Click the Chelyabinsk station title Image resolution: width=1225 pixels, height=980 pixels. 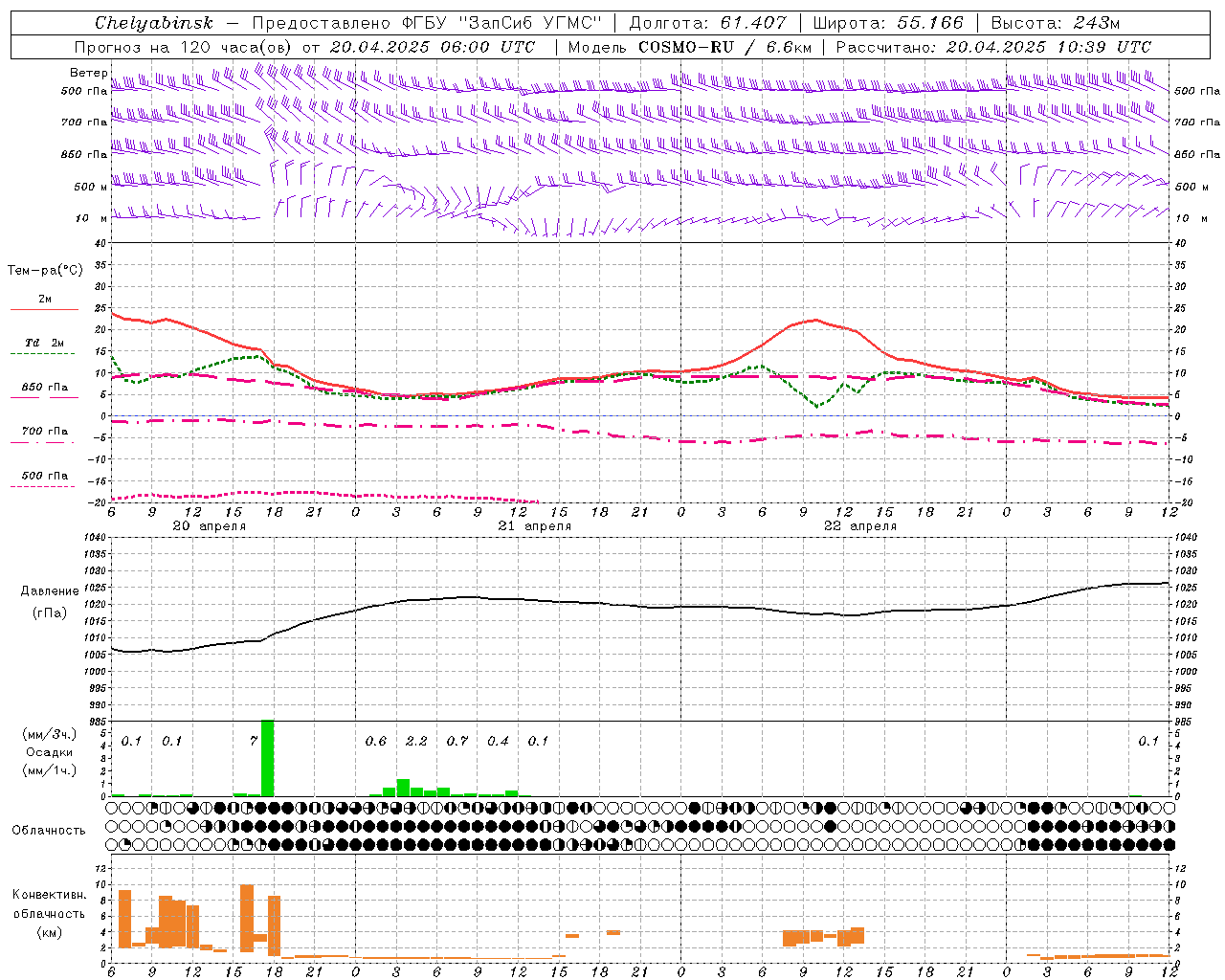pyautogui.click(x=154, y=23)
